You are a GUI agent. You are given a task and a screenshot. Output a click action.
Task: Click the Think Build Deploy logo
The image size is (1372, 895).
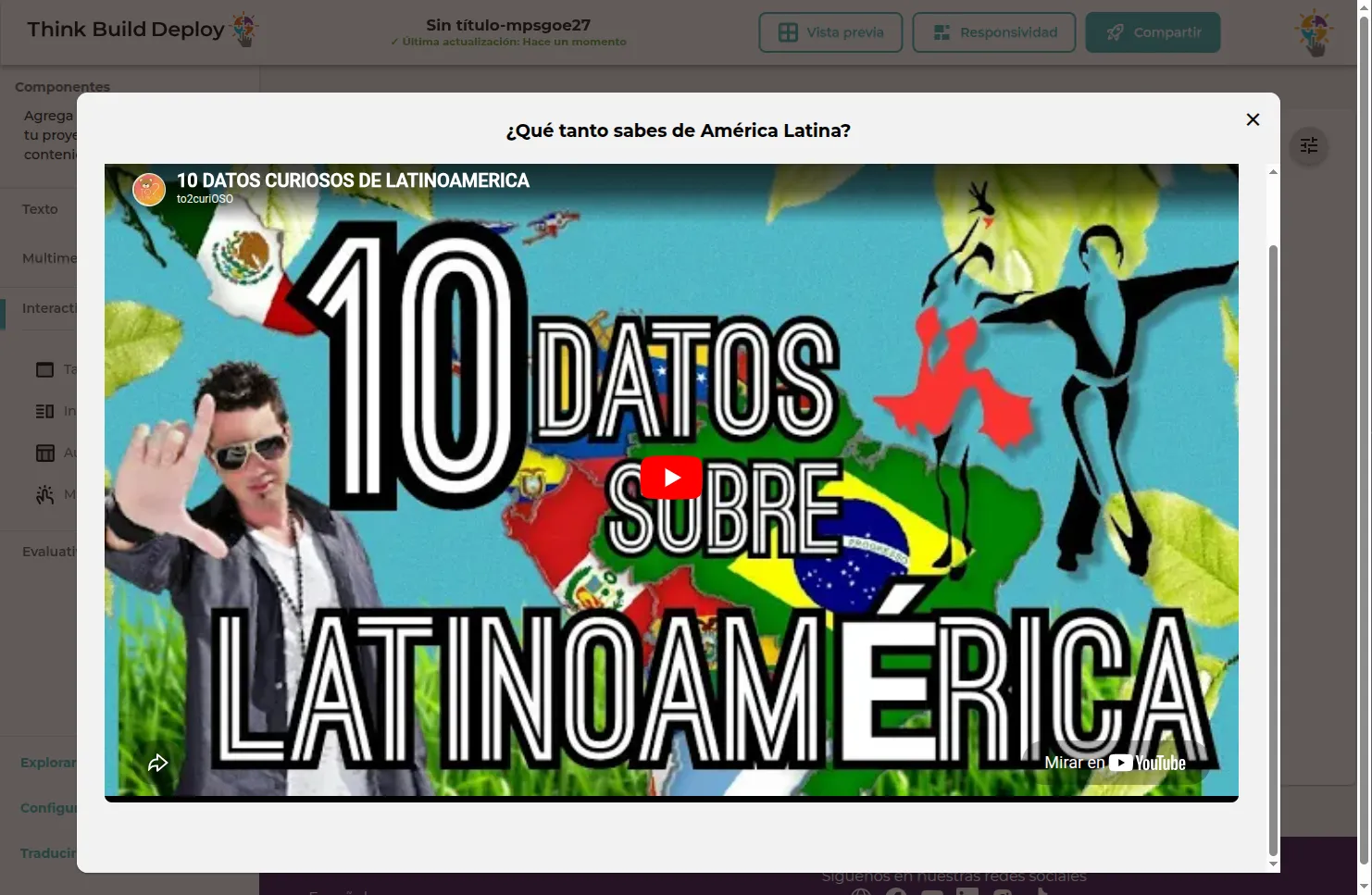point(143,30)
